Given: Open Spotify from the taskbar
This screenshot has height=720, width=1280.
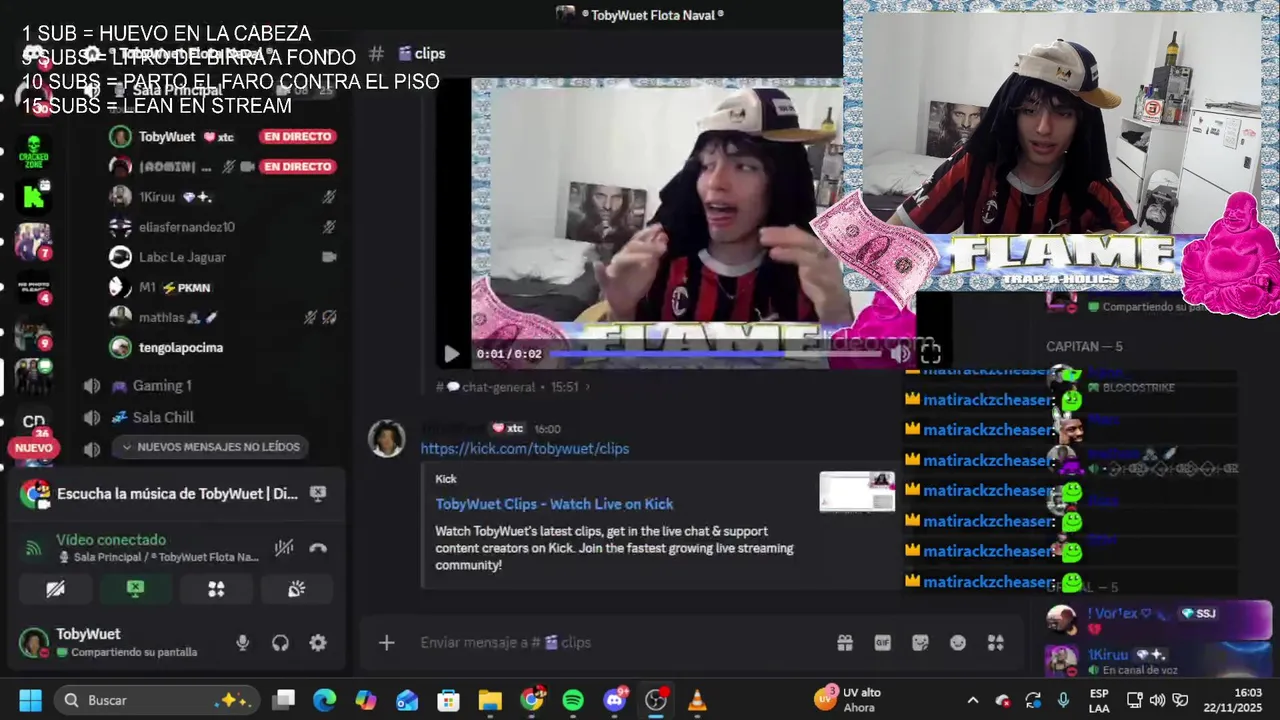Looking at the screenshot, I should click(x=573, y=700).
